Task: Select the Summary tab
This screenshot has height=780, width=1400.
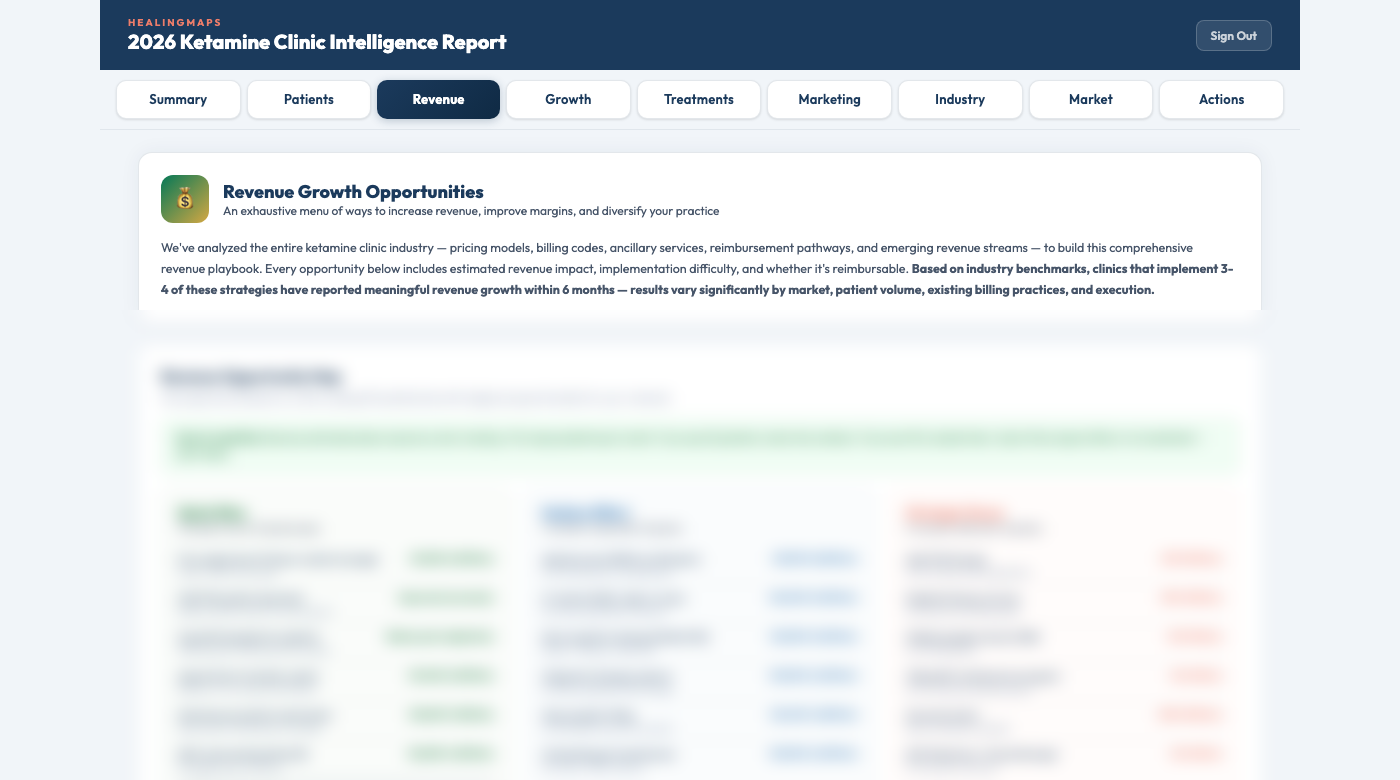Action: click(178, 99)
